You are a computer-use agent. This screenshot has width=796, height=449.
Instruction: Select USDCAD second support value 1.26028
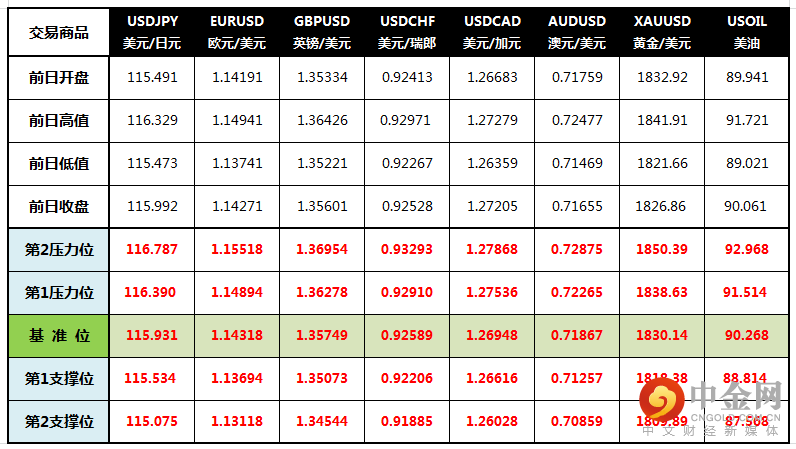(492, 422)
